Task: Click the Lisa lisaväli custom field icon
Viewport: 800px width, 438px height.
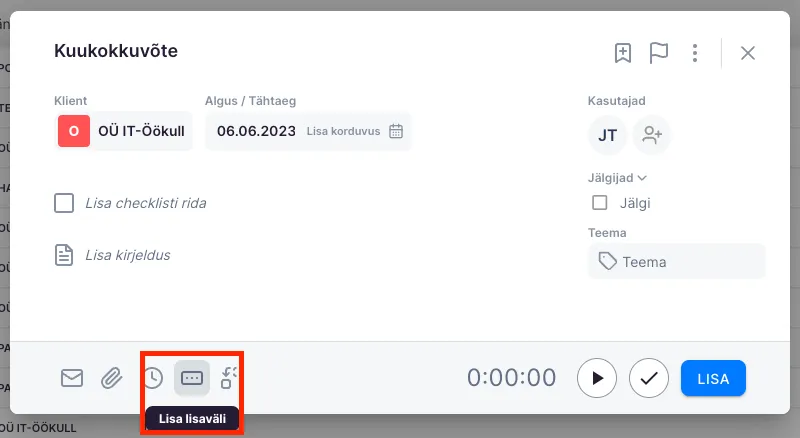Action: (x=192, y=378)
